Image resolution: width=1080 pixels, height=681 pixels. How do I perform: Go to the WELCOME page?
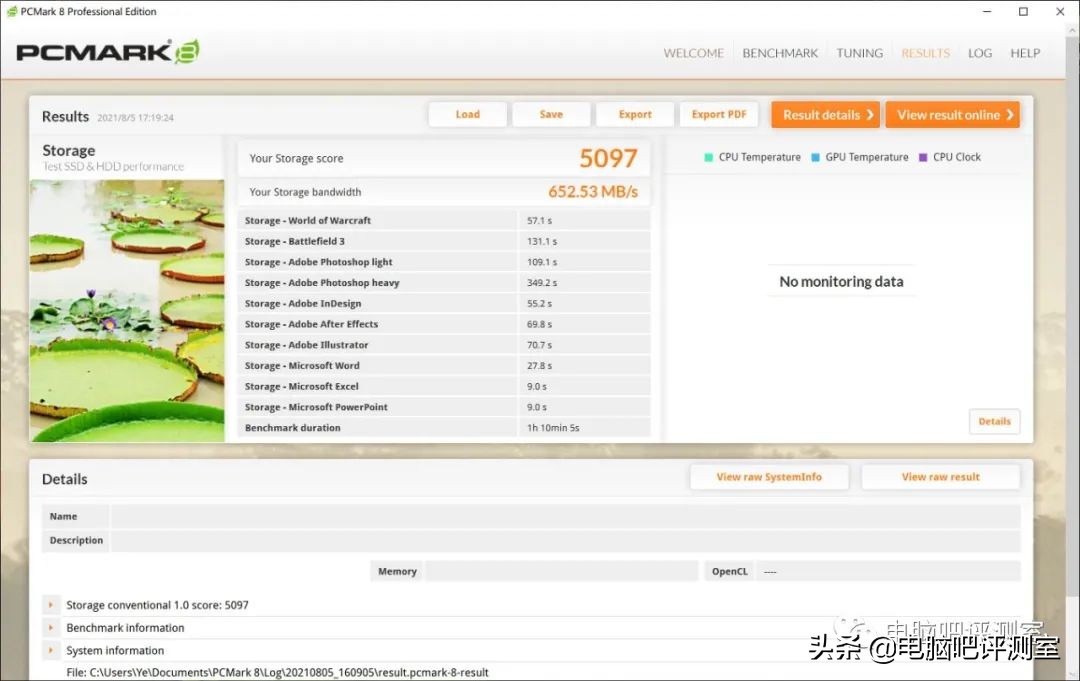(x=693, y=53)
